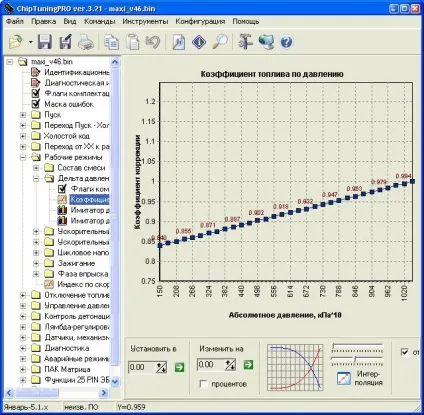Click the copy icon in toolbar
This screenshot has width=424, height=415.
(x=111, y=42)
